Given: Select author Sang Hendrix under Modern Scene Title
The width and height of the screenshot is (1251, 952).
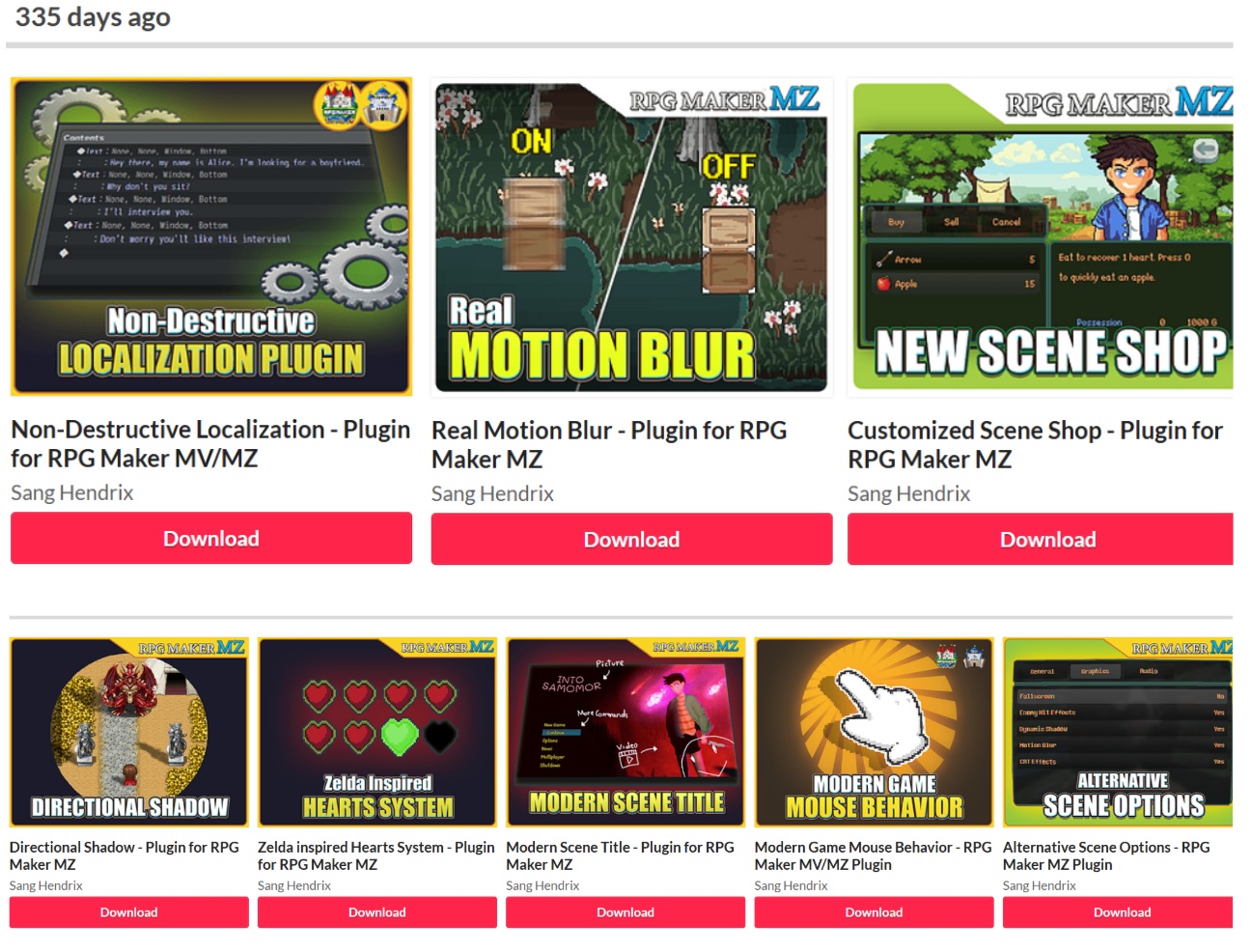Looking at the screenshot, I should pyautogui.click(x=542, y=885).
